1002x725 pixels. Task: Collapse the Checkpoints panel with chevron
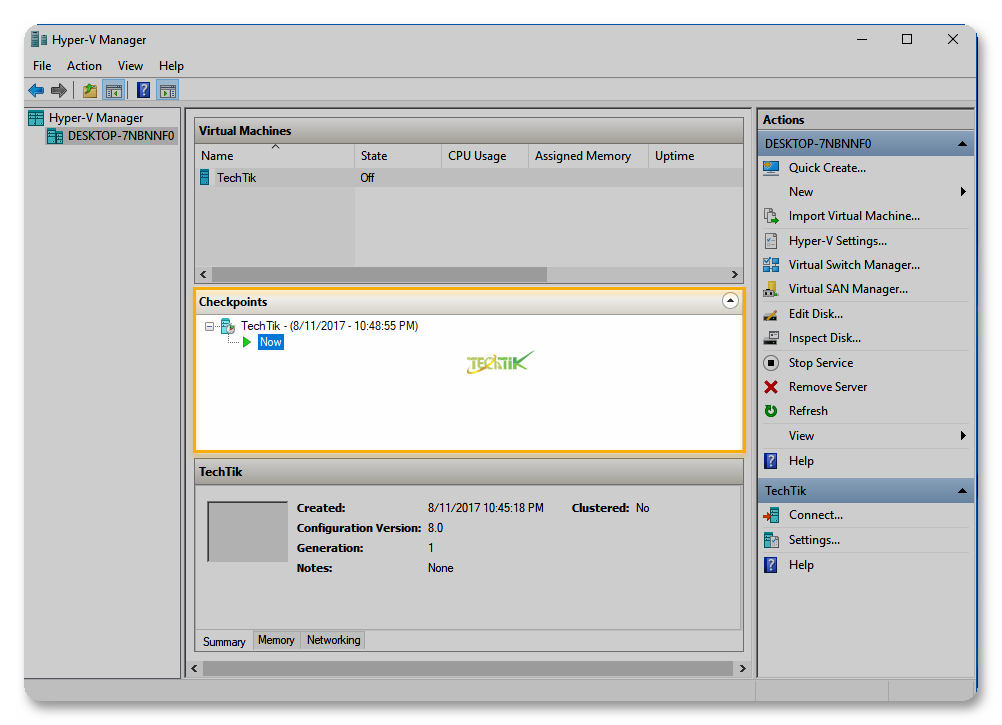click(x=730, y=301)
